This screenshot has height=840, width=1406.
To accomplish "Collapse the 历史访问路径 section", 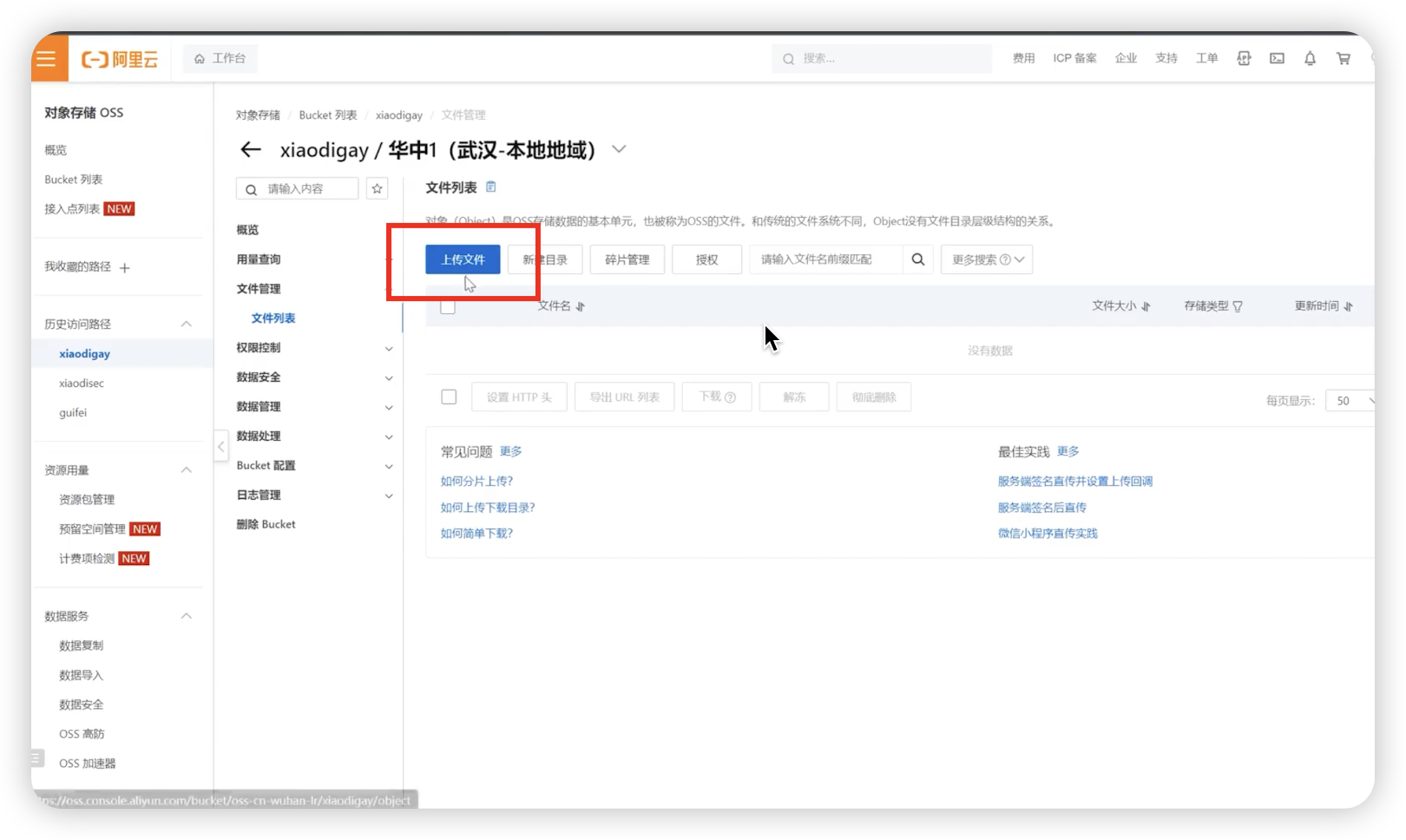I will (x=186, y=324).
